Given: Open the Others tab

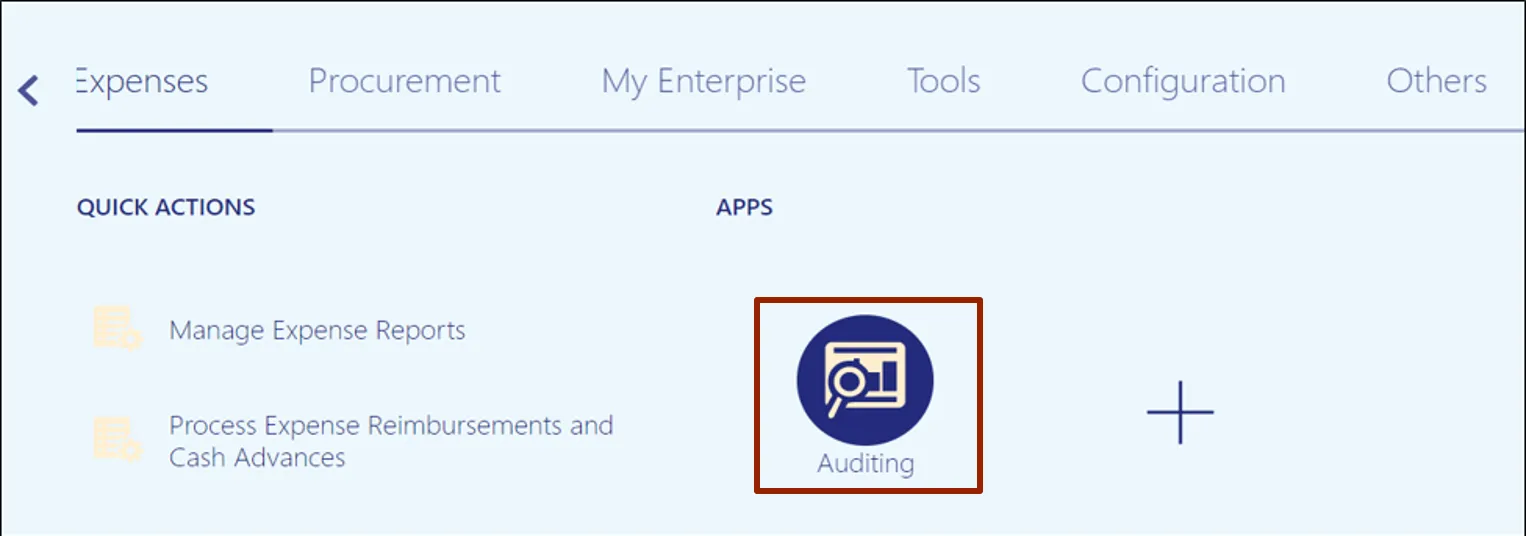Looking at the screenshot, I should tap(1436, 81).
